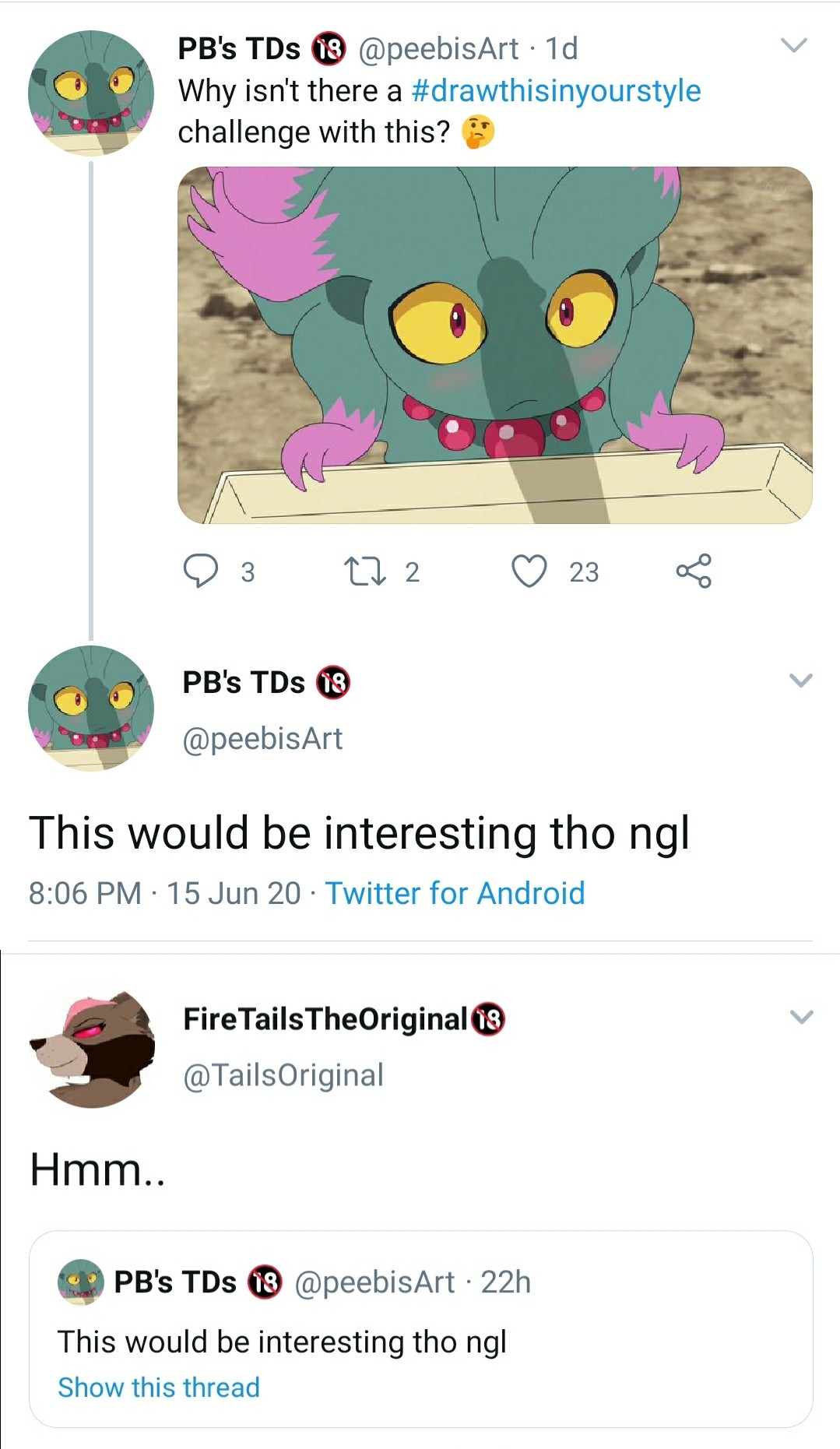Tap the share icon under the image
The image size is (840, 1449).
[x=693, y=571]
